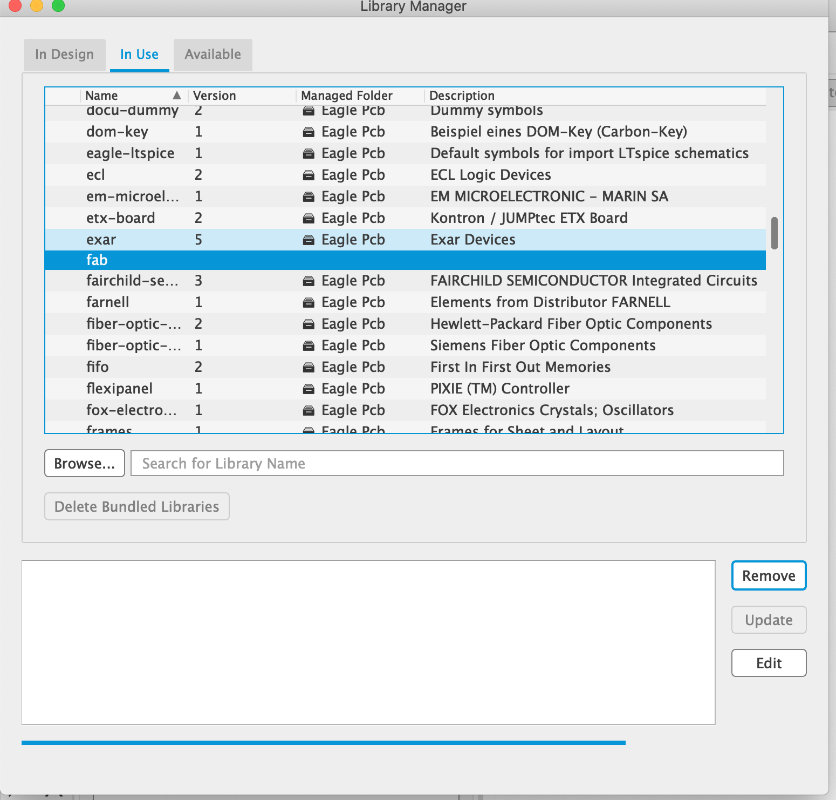836x800 pixels.
Task: Click the Delete Bundled Libraries button
Action: pyautogui.click(x=136, y=506)
